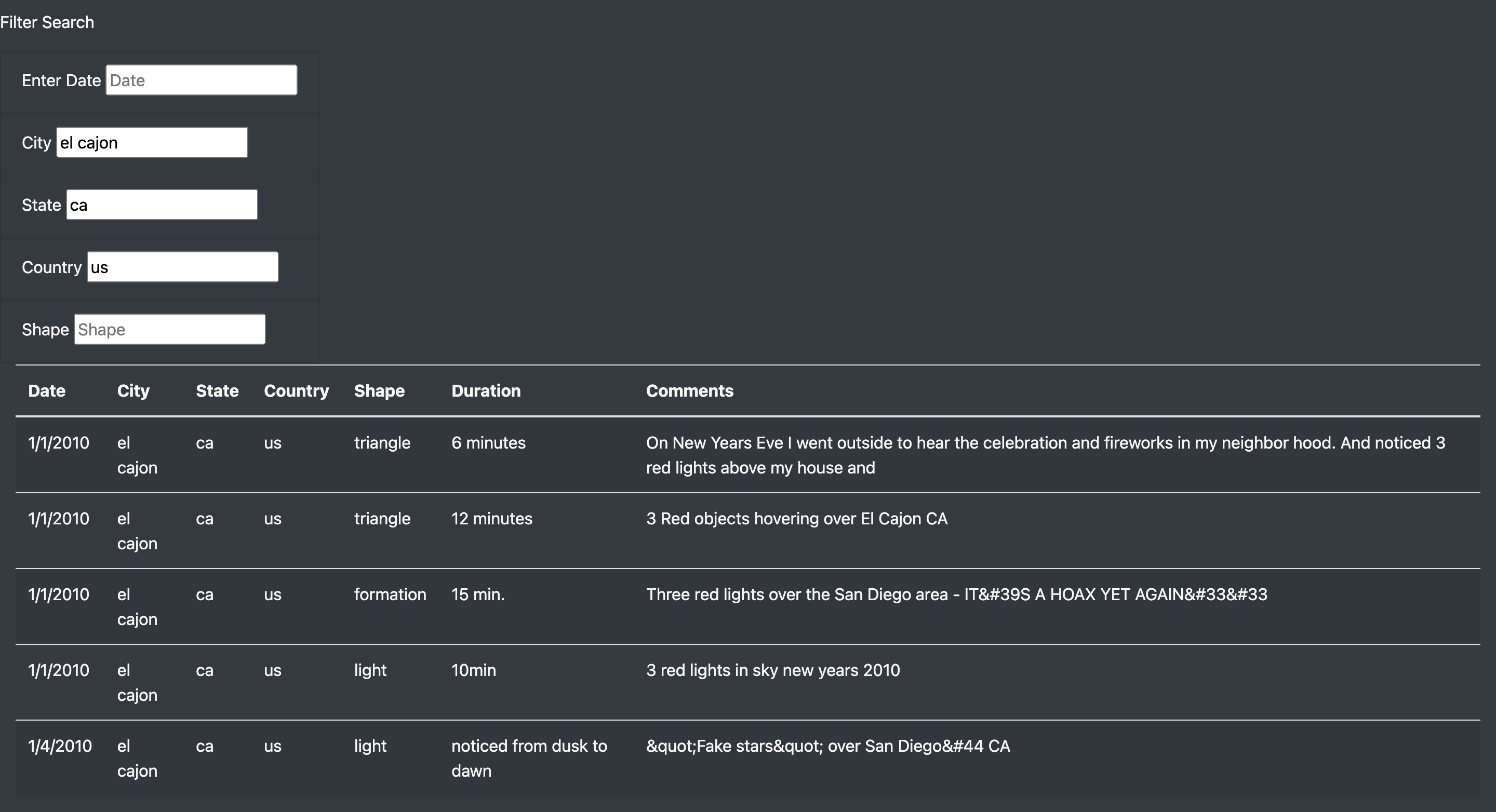1496x812 pixels.
Task: Click the 'Fake stars over San Diego' comment
Action: coord(827,746)
